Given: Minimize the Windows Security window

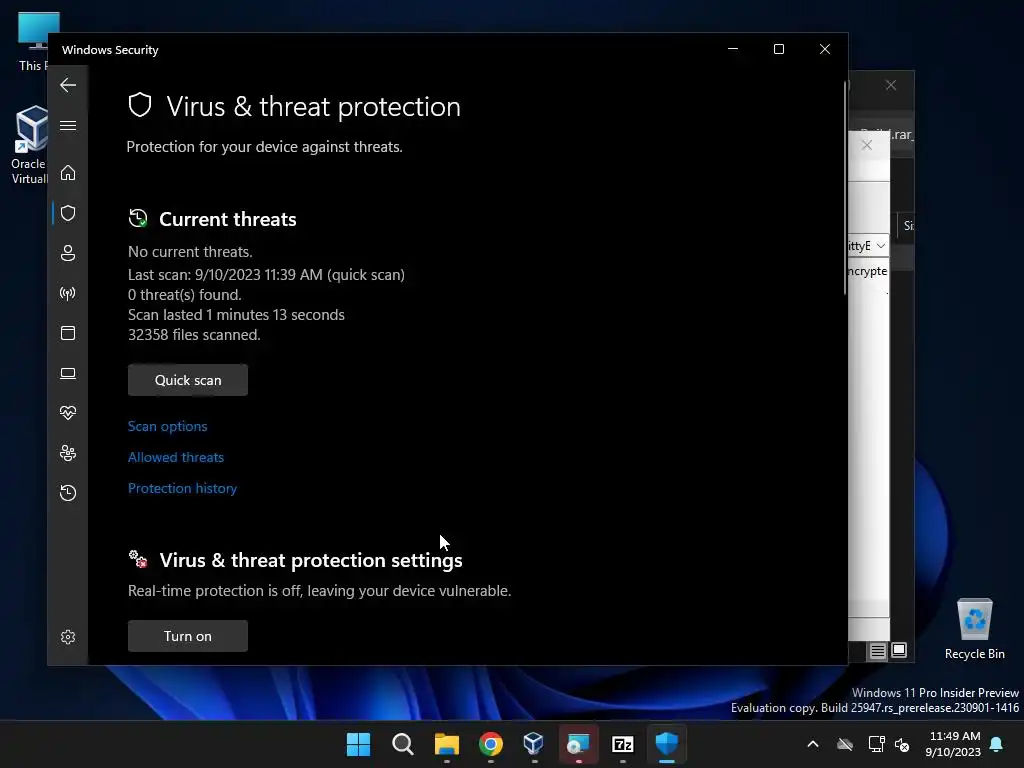Looking at the screenshot, I should point(733,49).
